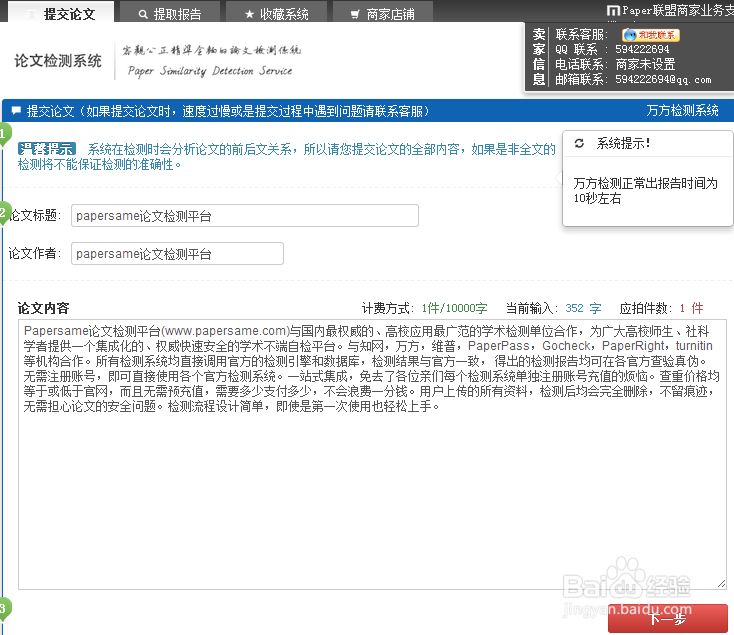Click the refresh icon beside 系统提示

coord(579,143)
